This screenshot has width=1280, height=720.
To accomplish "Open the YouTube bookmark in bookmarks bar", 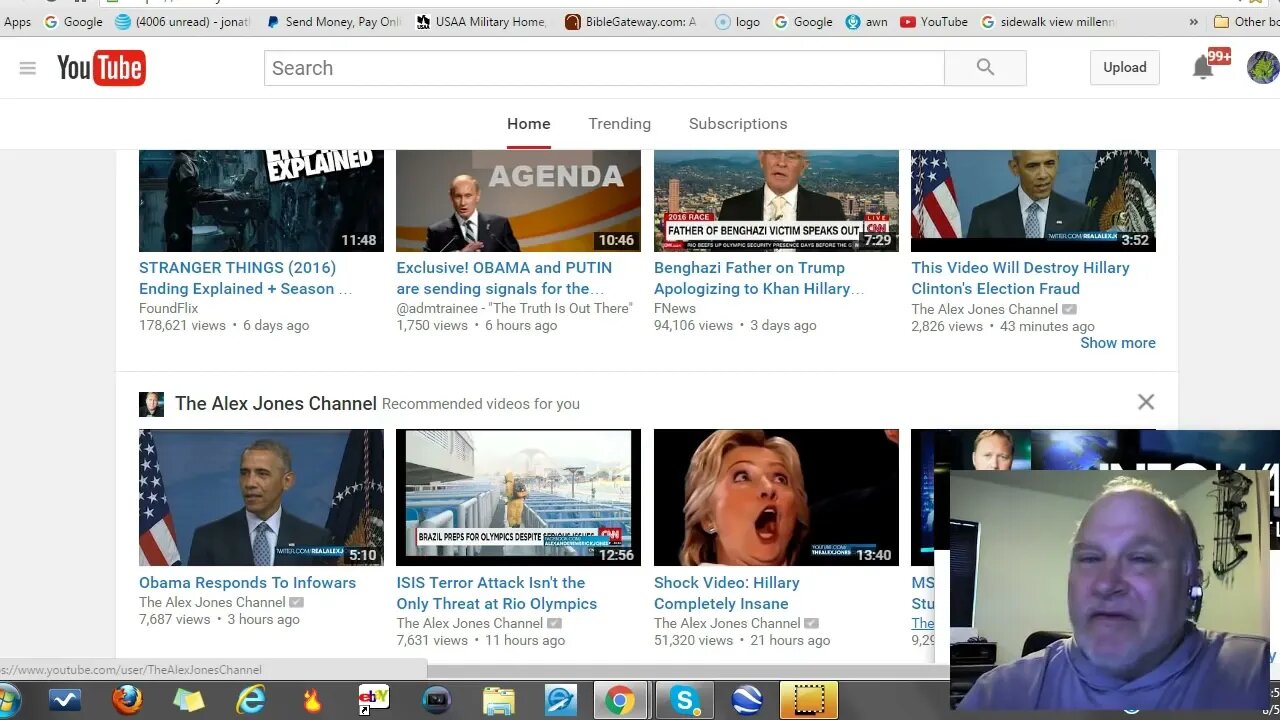I will coord(934,21).
